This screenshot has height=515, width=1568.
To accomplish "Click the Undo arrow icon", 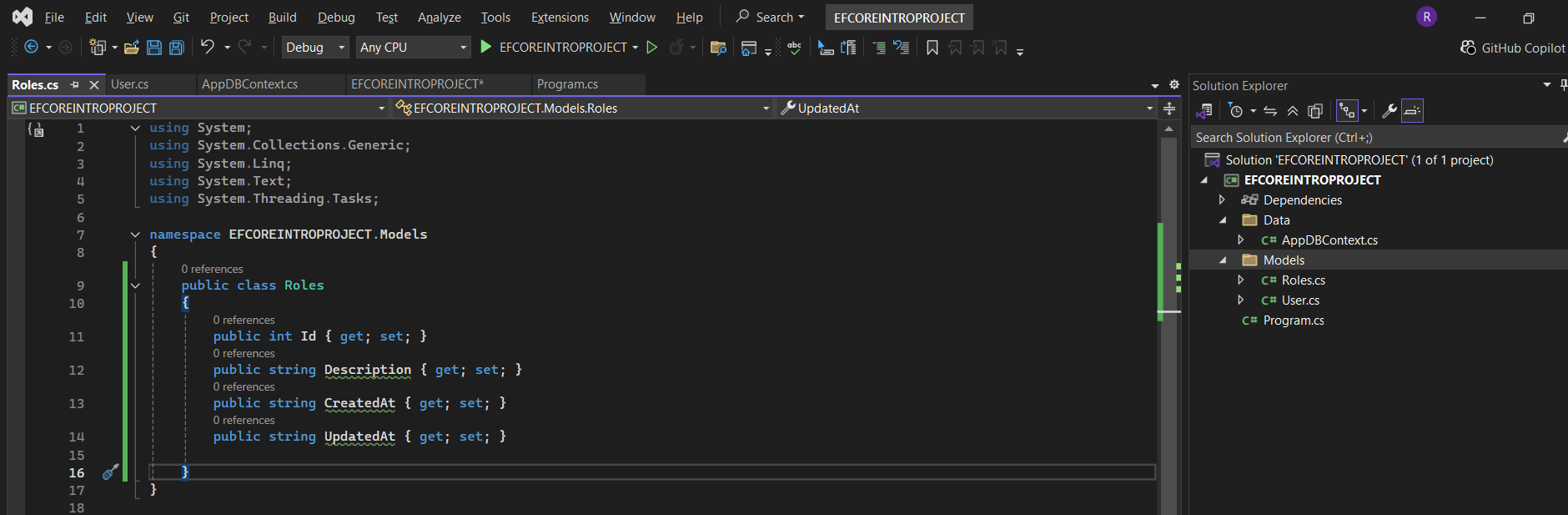I will point(208,48).
